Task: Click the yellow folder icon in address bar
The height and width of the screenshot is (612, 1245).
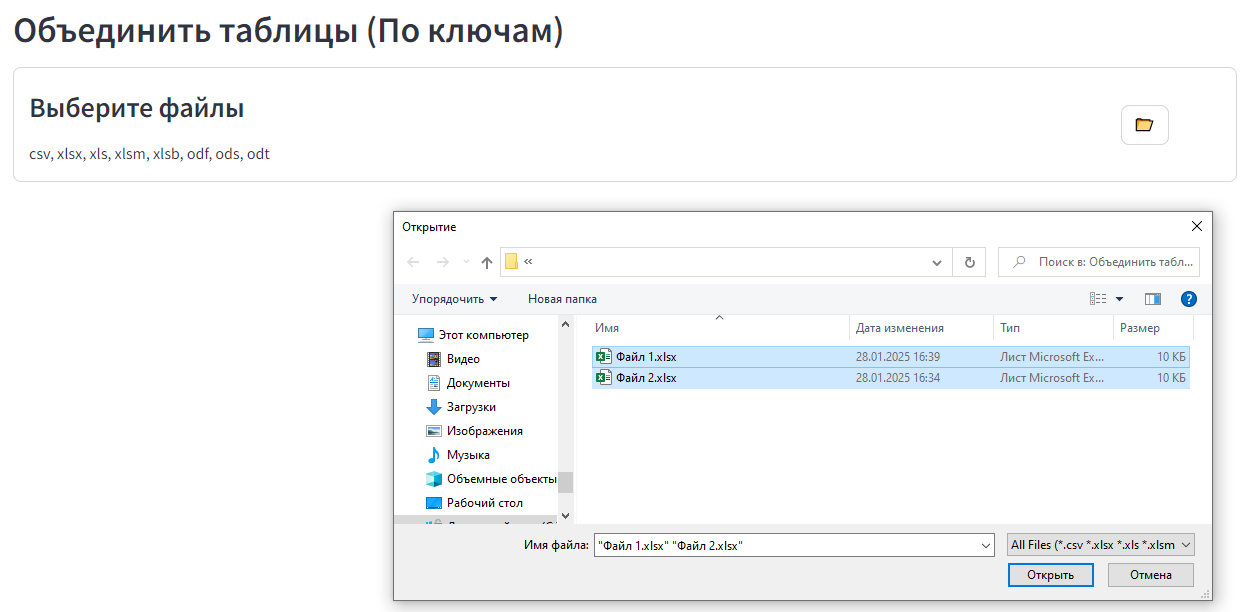Action: [x=511, y=262]
